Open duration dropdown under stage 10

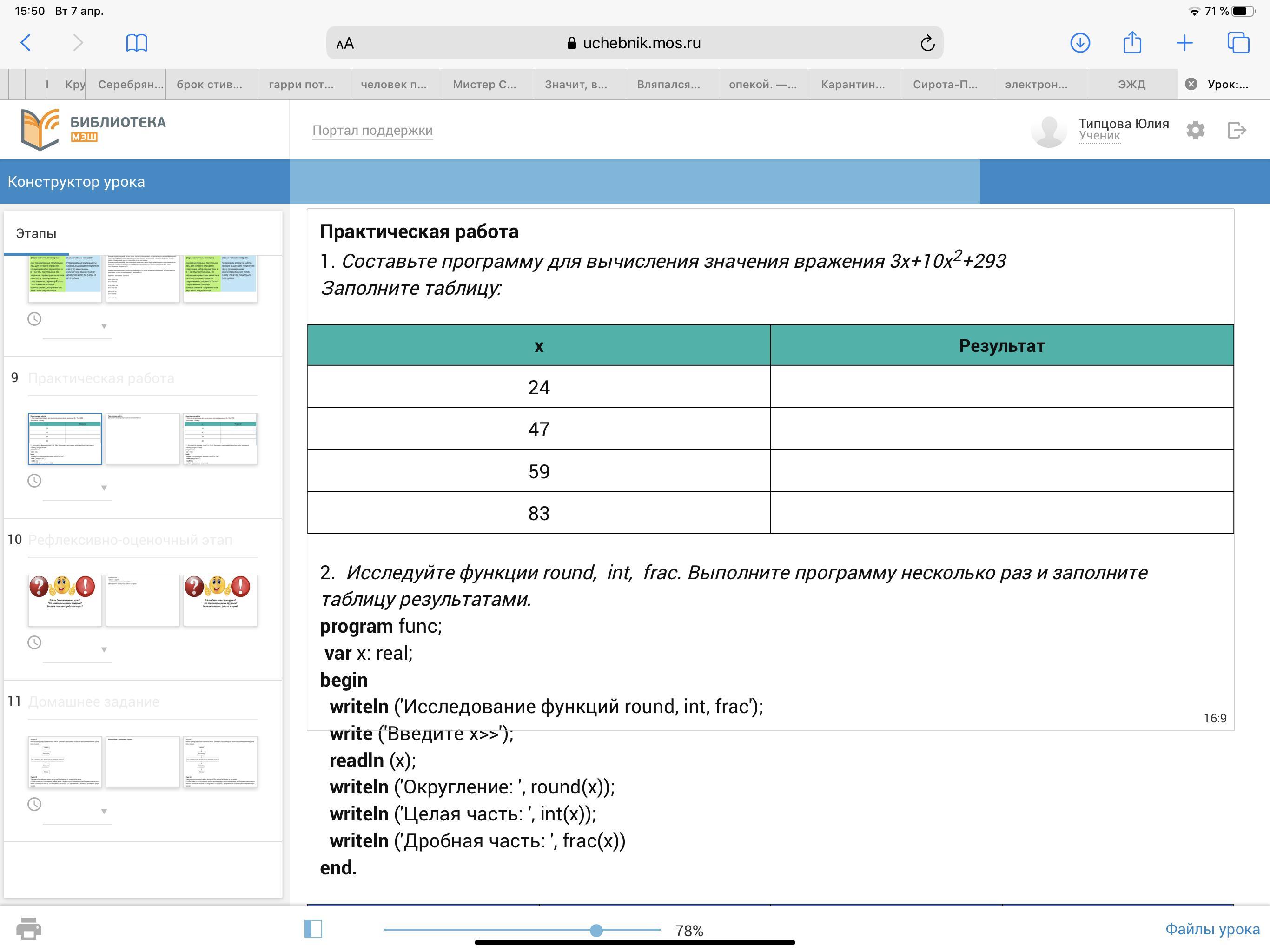(x=77, y=650)
